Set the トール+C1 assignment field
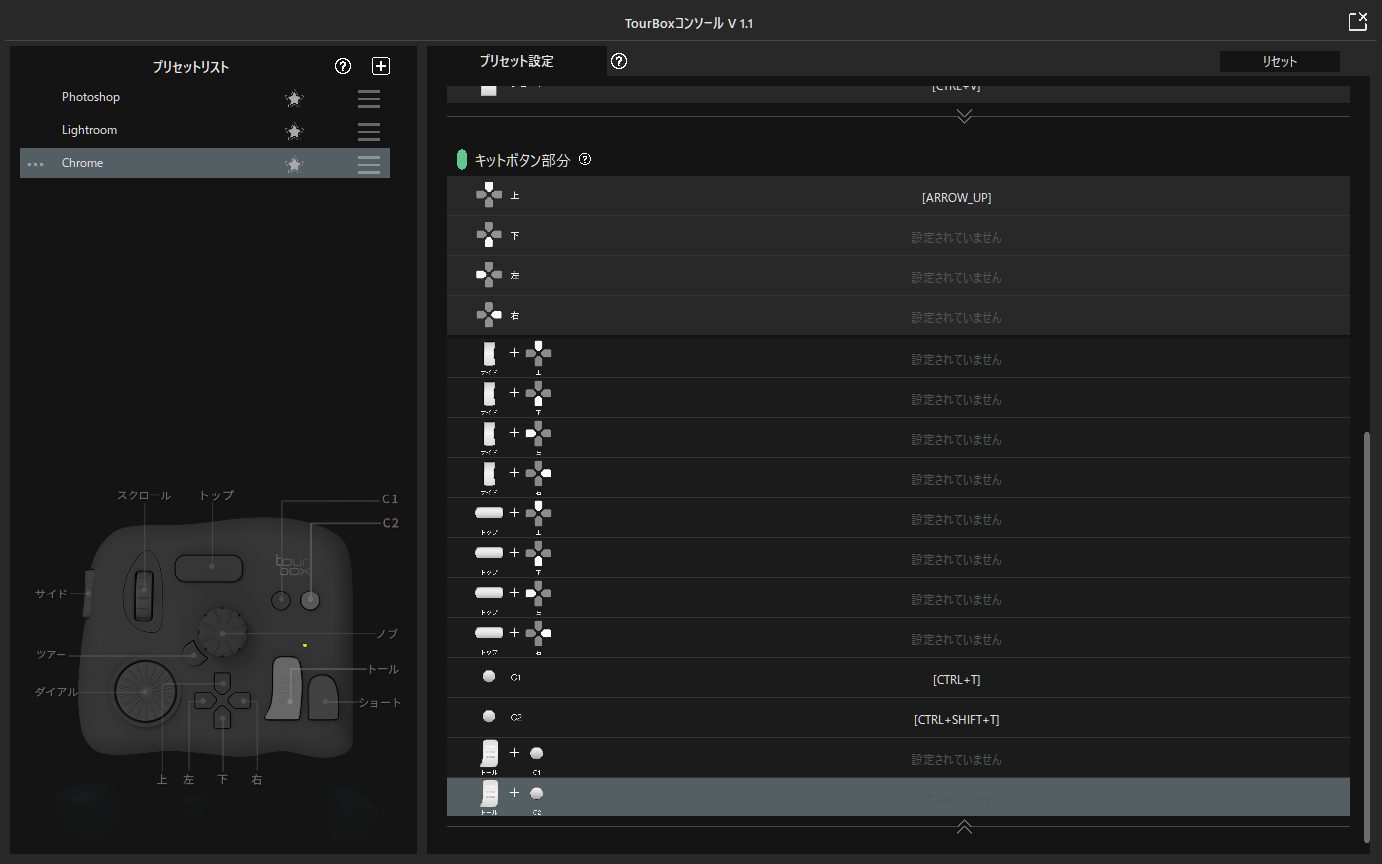The image size is (1382, 864). click(956, 760)
